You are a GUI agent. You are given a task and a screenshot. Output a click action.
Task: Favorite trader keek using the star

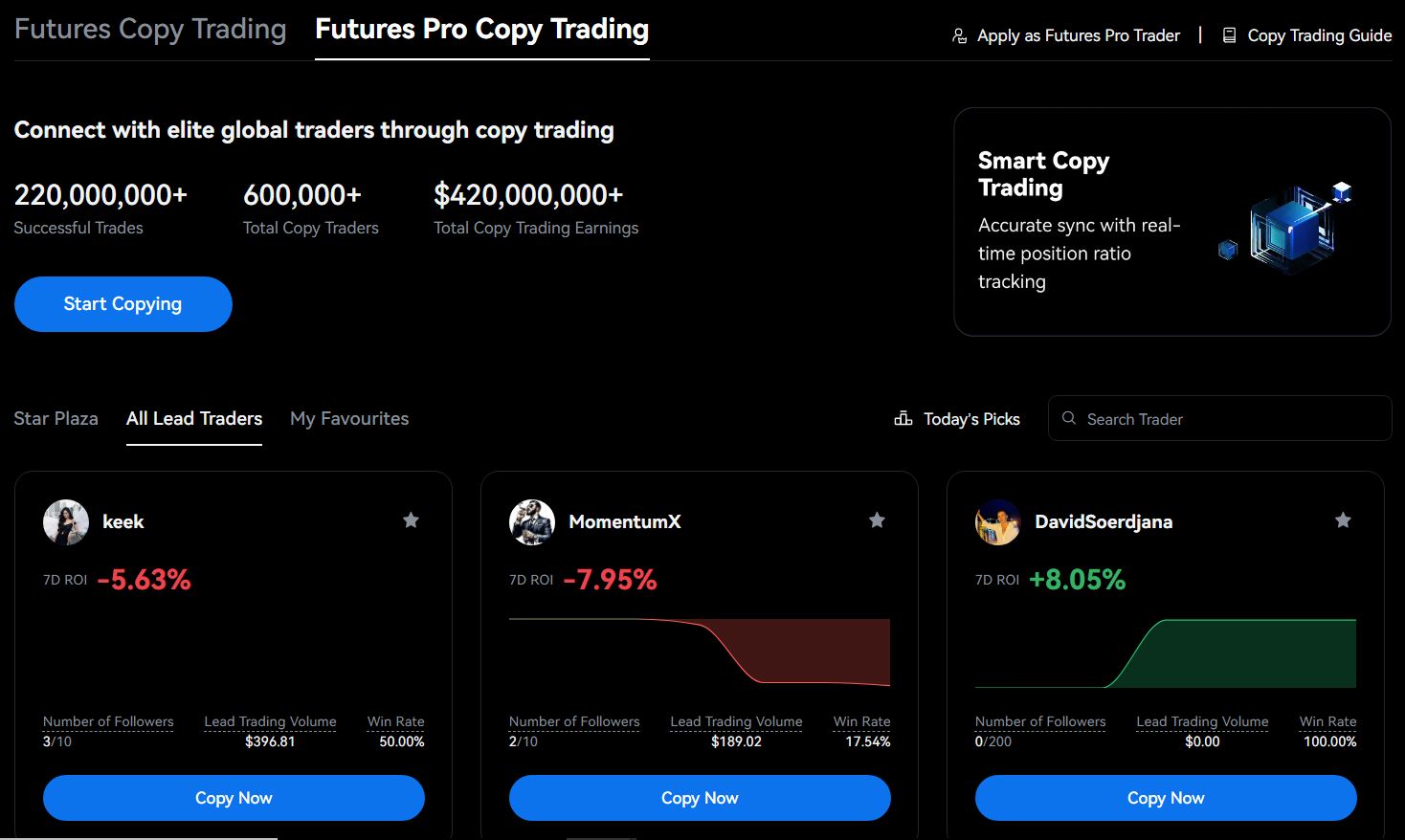411,519
